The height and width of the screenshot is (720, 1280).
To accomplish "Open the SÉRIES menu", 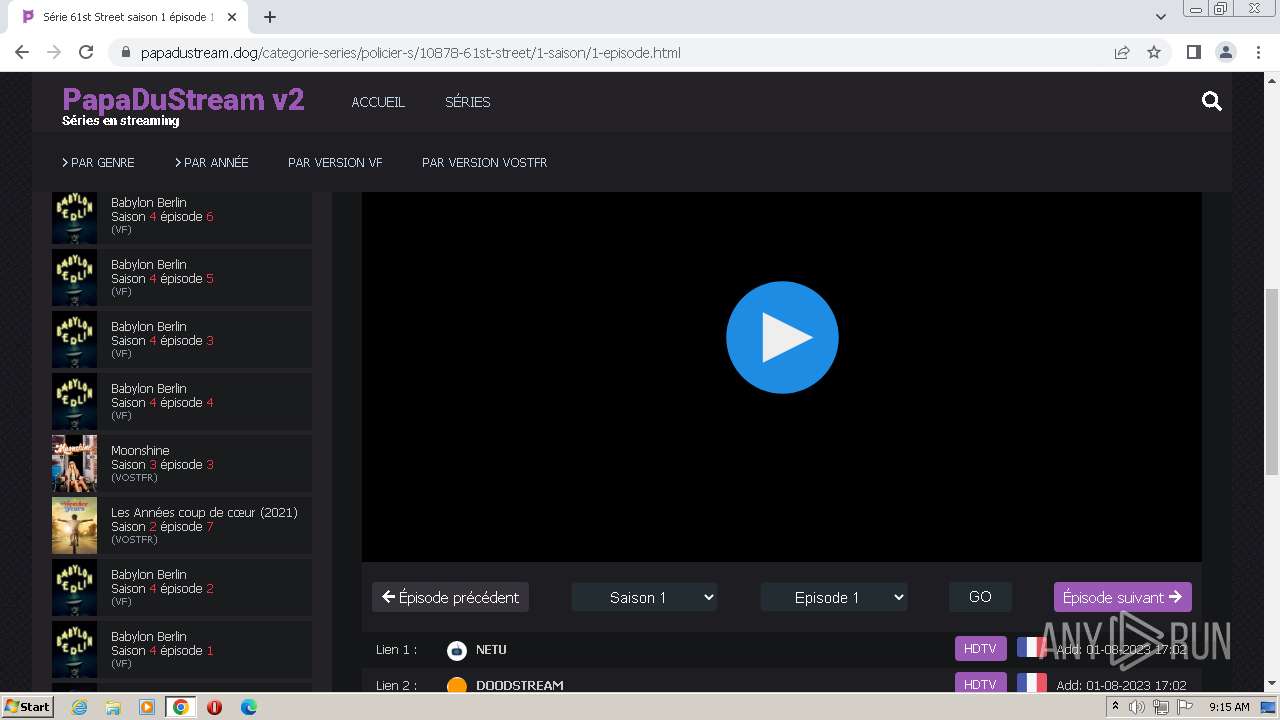I will coord(467,102).
